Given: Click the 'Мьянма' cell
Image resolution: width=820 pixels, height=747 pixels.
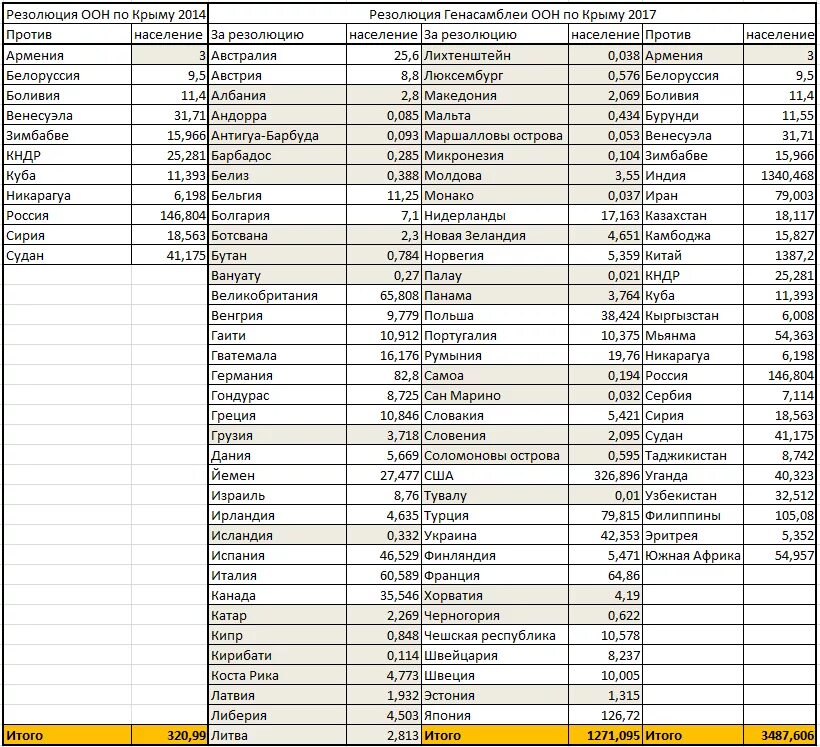Looking at the screenshot, I should point(693,335).
